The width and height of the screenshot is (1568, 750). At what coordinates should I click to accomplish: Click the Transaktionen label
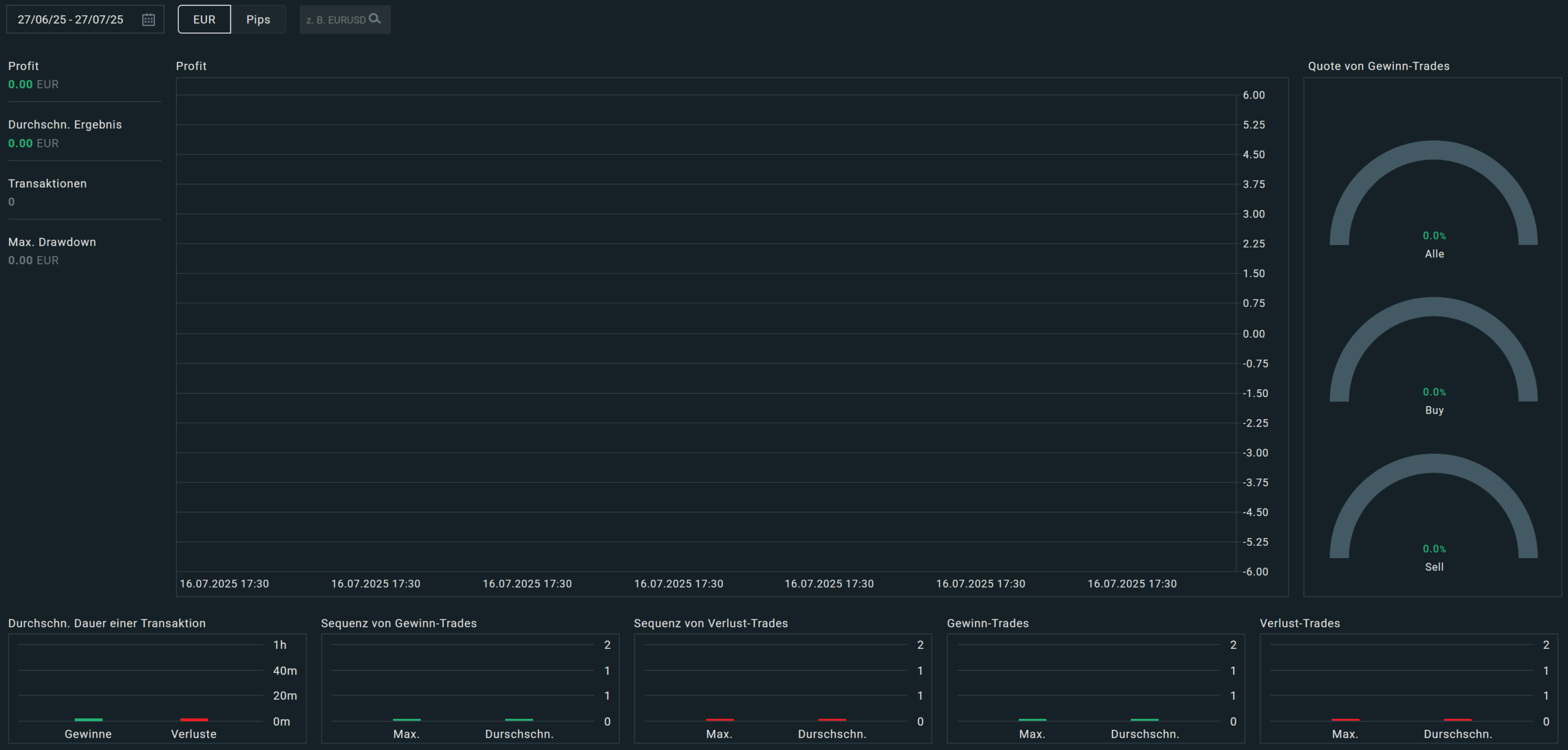[x=47, y=183]
